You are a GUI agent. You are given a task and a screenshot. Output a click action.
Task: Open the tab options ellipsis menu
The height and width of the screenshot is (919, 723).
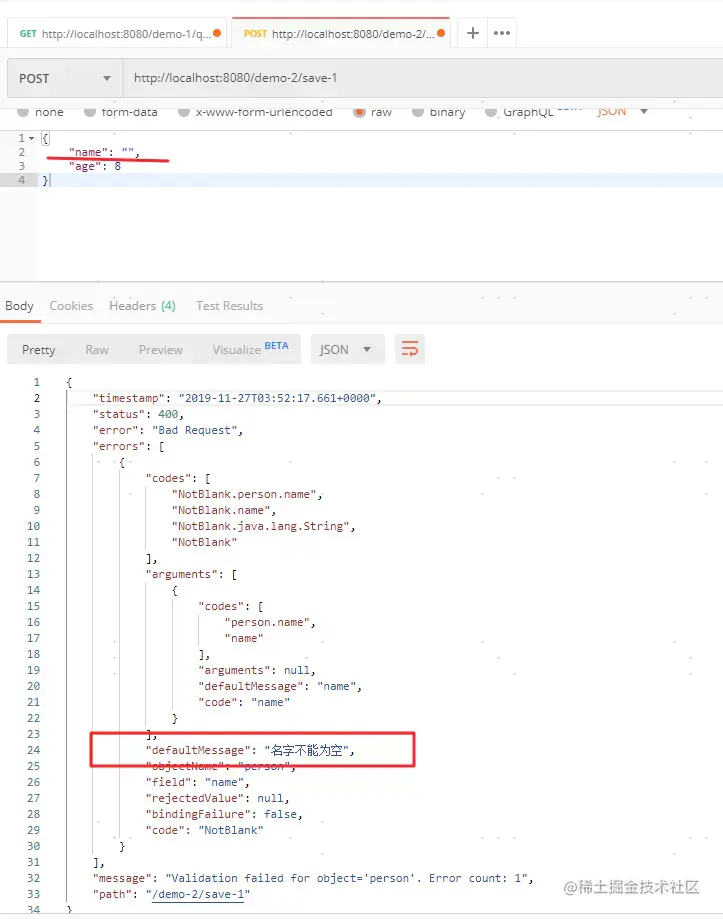(502, 33)
